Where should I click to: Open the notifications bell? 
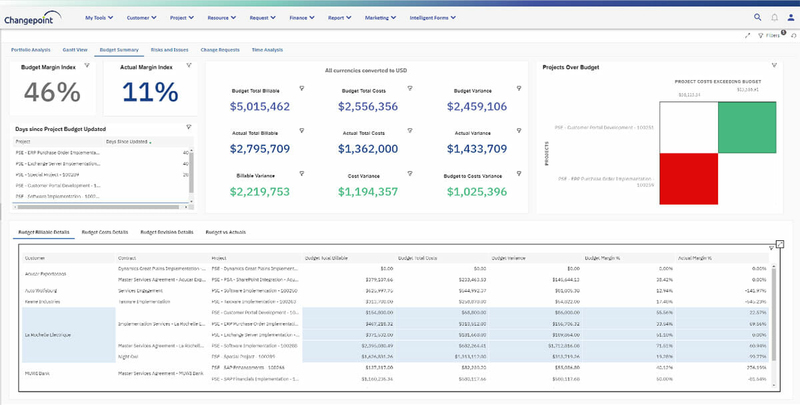tap(774, 17)
